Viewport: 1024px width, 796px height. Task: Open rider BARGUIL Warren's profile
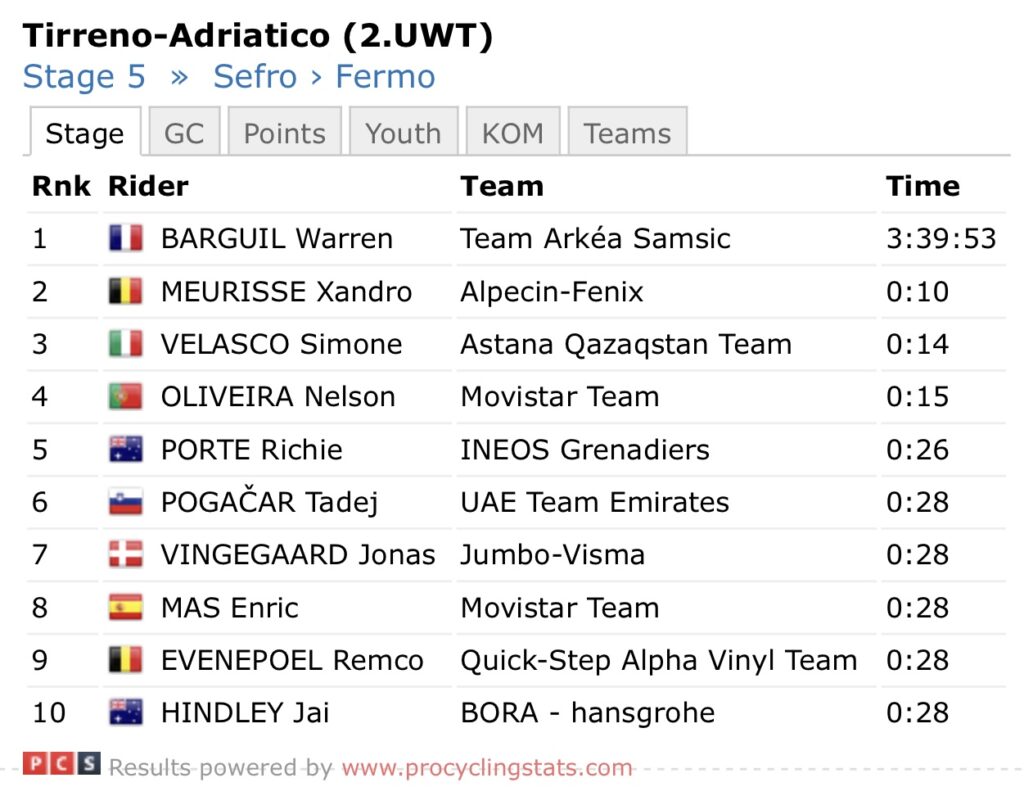[x=276, y=239]
